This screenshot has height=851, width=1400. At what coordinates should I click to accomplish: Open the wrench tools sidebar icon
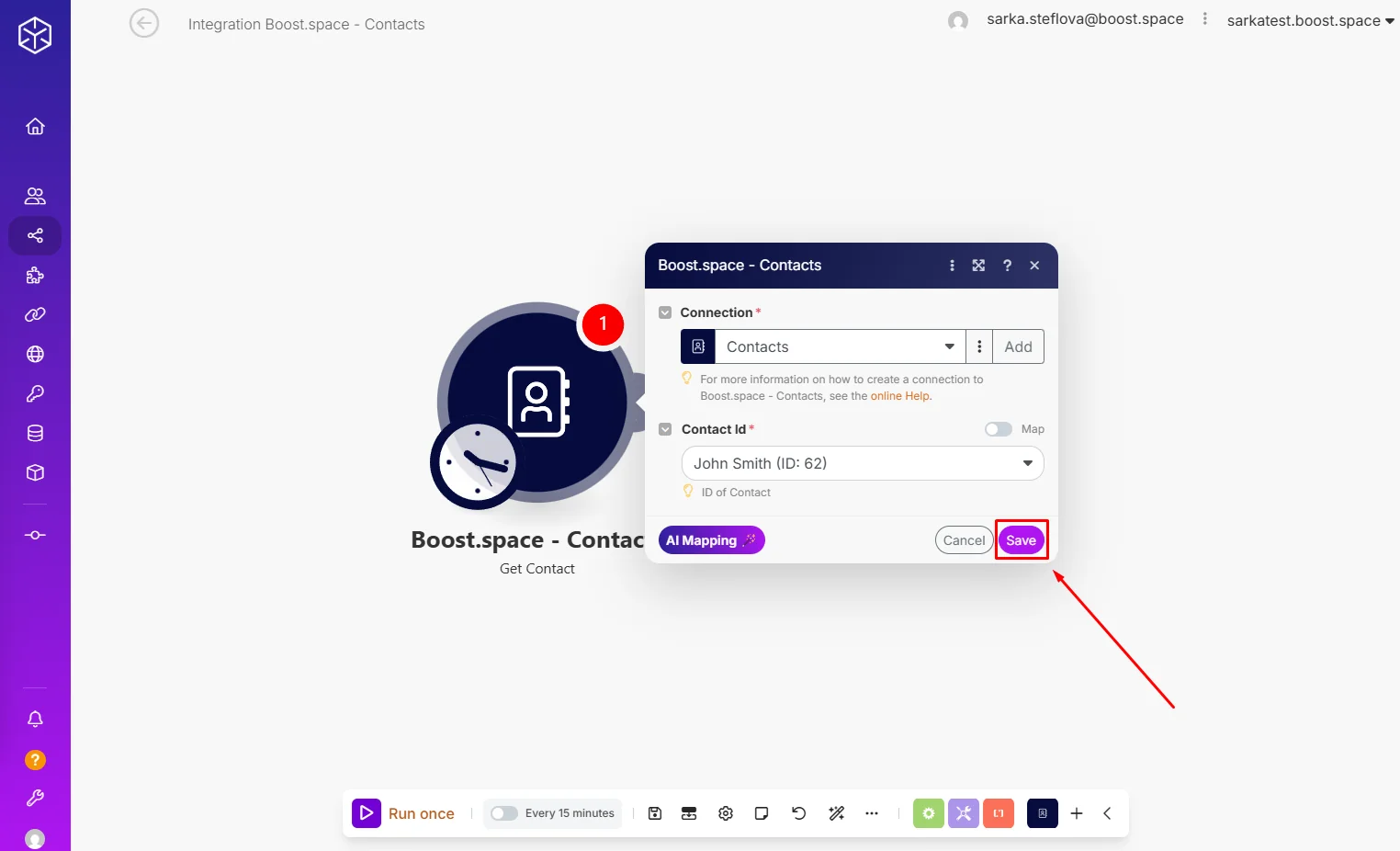click(x=35, y=799)
